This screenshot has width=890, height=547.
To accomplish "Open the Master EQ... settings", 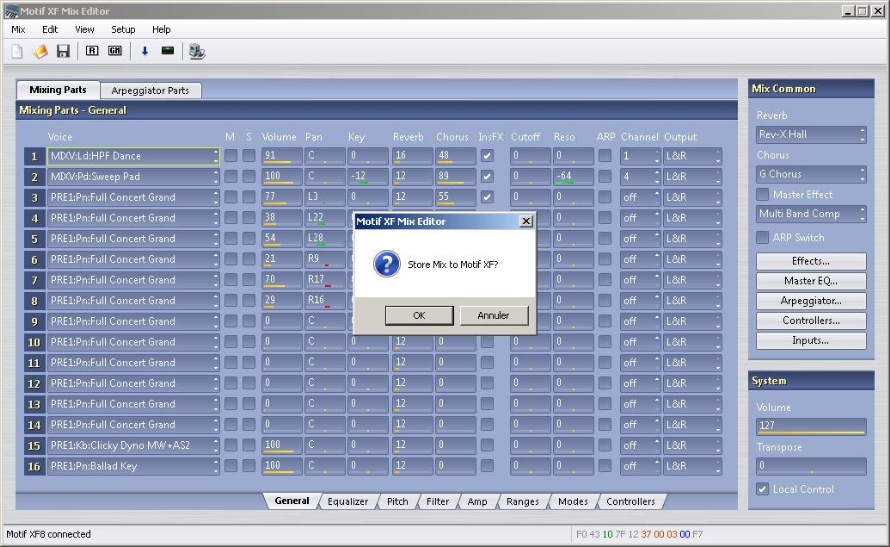I will tap(811, 281).
